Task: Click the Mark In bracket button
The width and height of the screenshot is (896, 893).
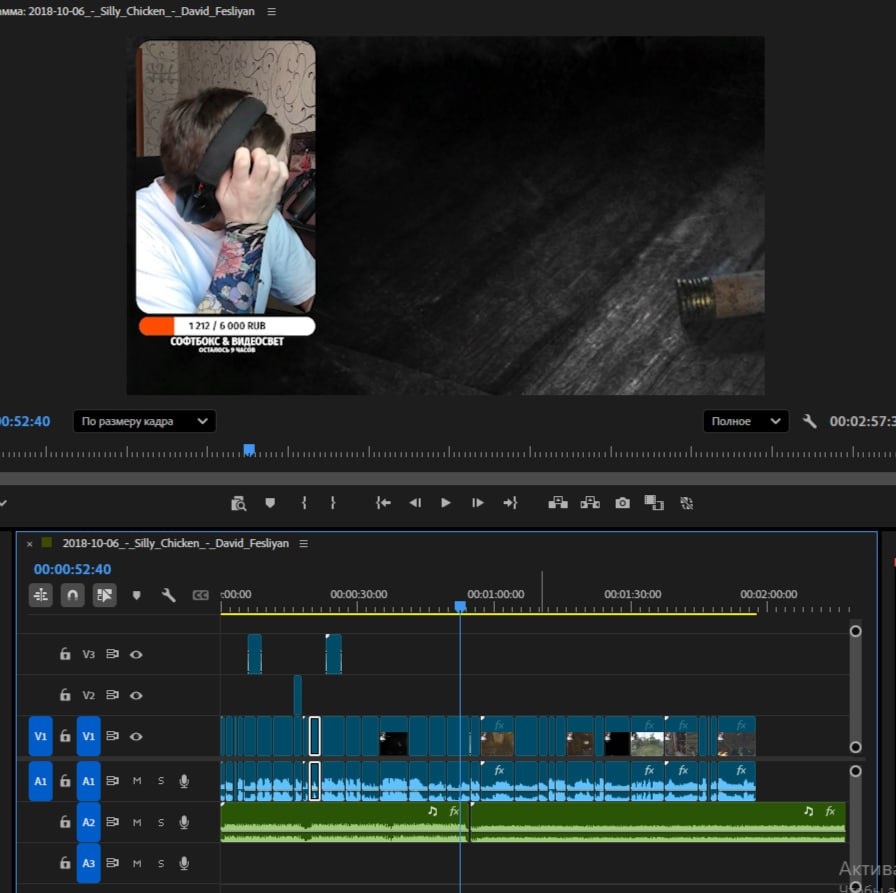Action: point(304,503)
